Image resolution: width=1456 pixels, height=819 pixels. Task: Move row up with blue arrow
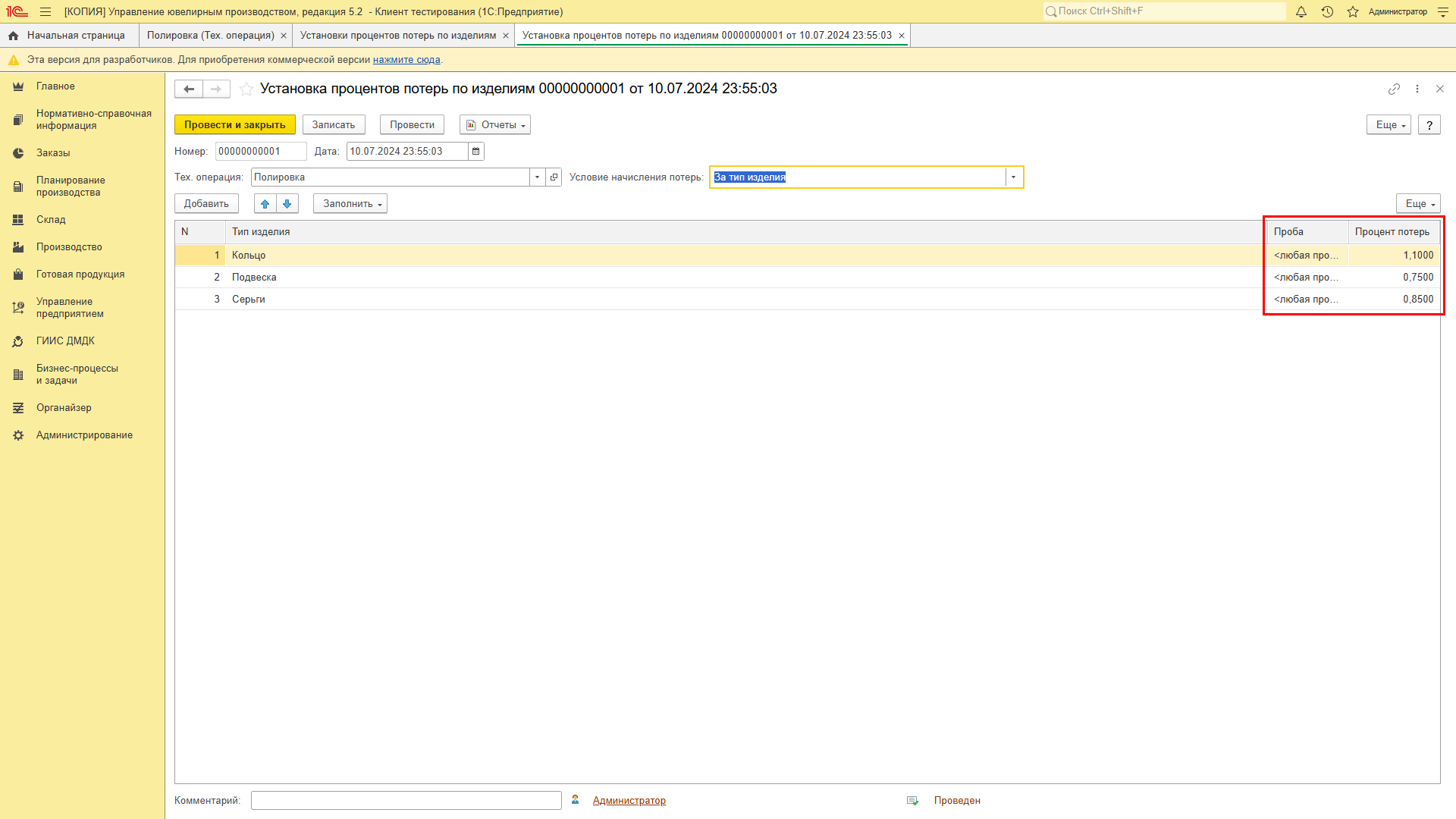point(265,204)
